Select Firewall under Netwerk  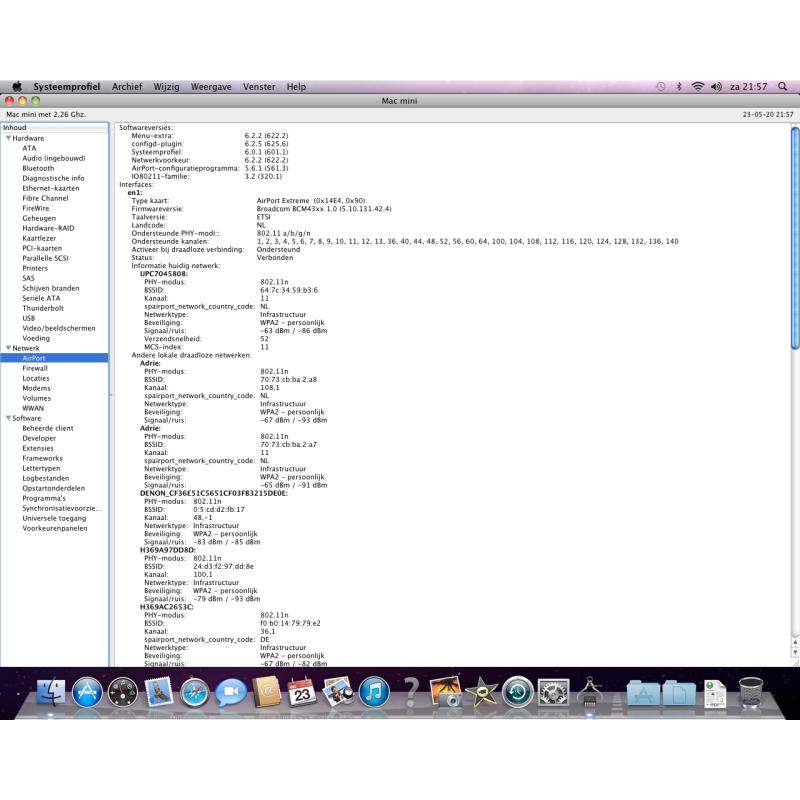click(x=35, y=368)
